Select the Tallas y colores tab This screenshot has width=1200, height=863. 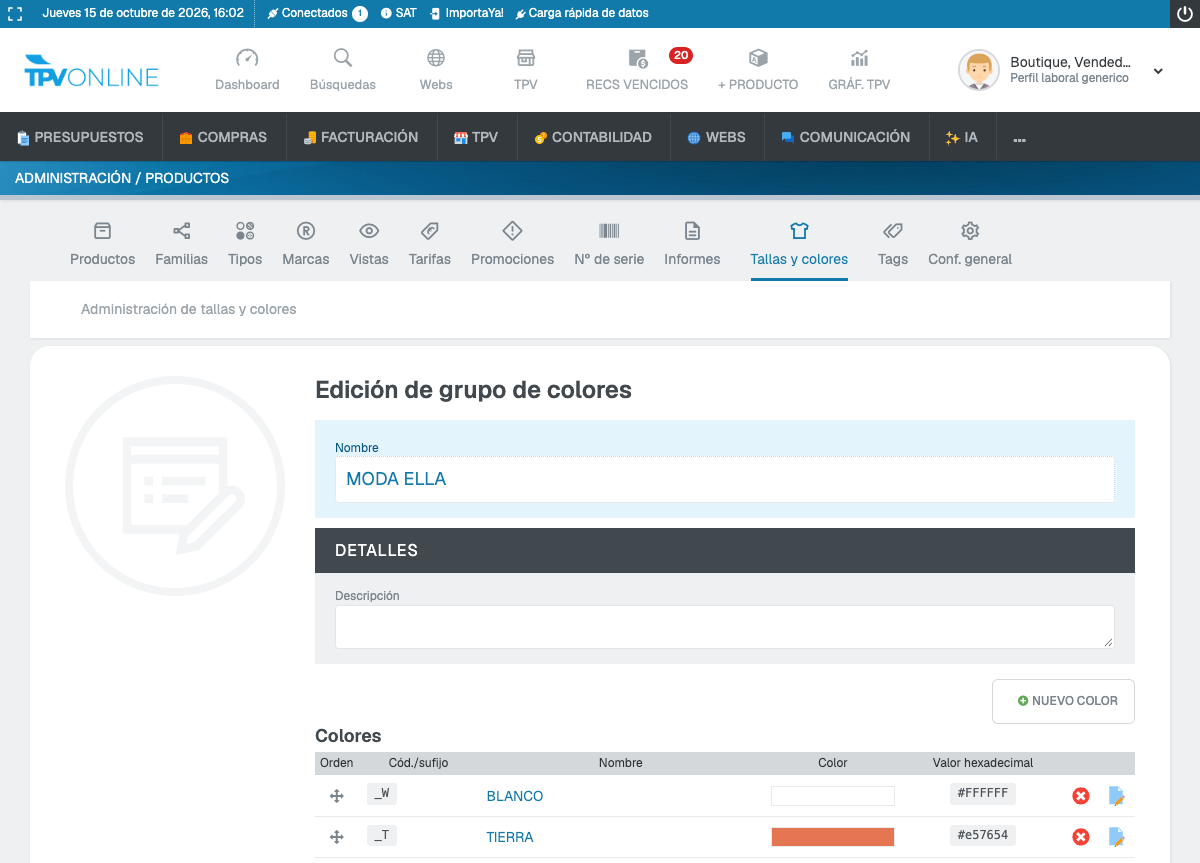799,245
